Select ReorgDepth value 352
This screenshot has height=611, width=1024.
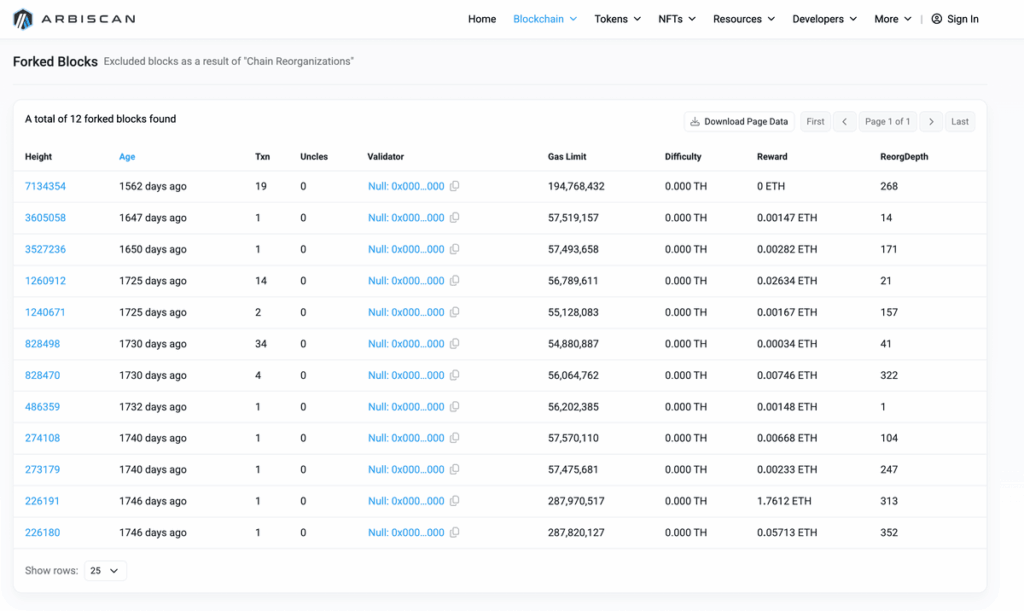click(x=889, y=532)
